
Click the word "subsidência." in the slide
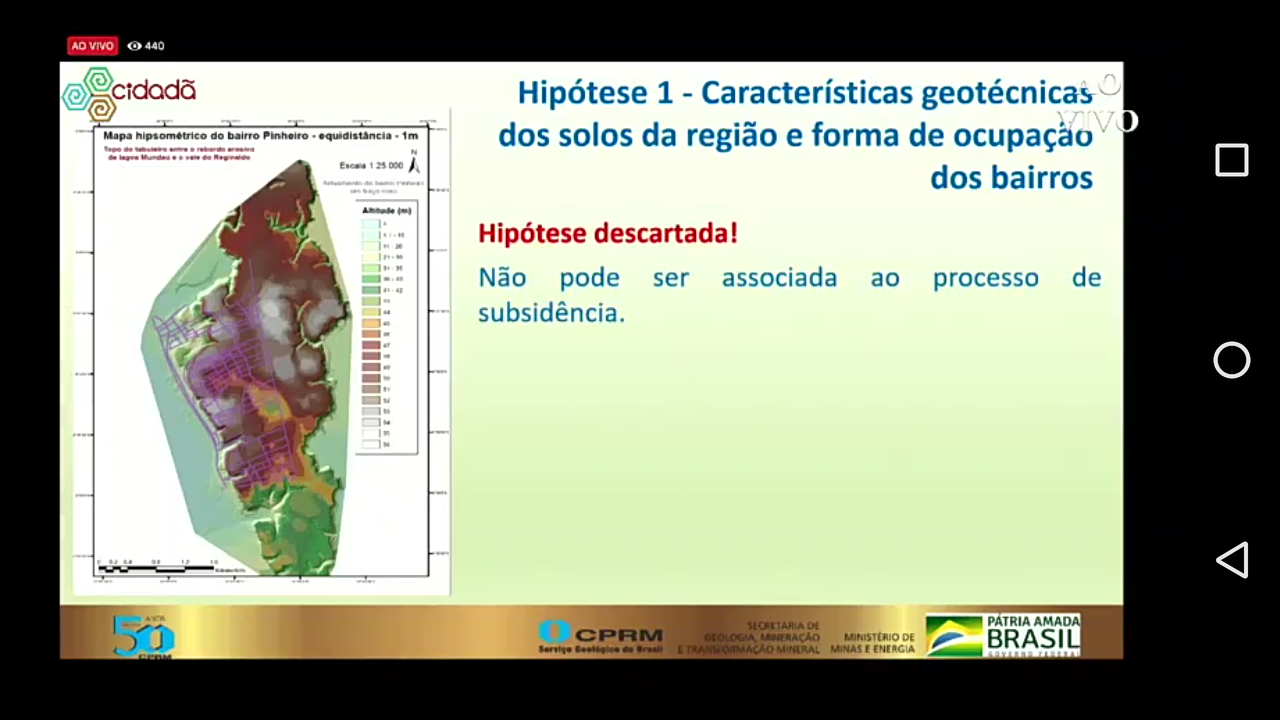(x=551, y=312)
